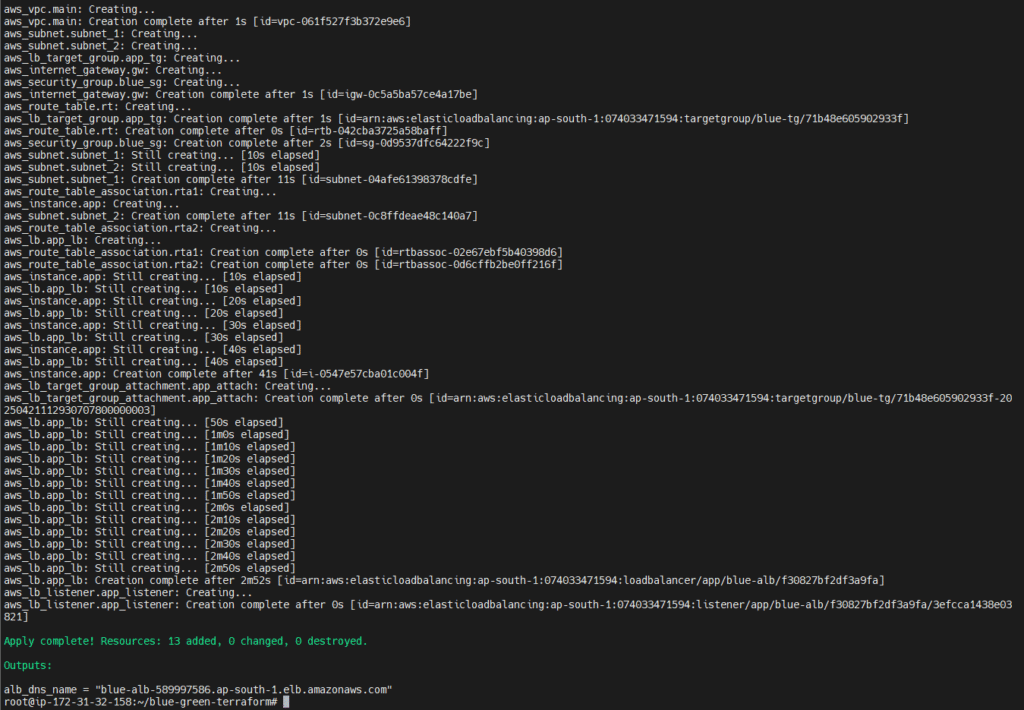Viewport: 1024px width, 710px height.
Task: Click the '[2m20s elapsed]' app_lb line
Action: [150, 532]
